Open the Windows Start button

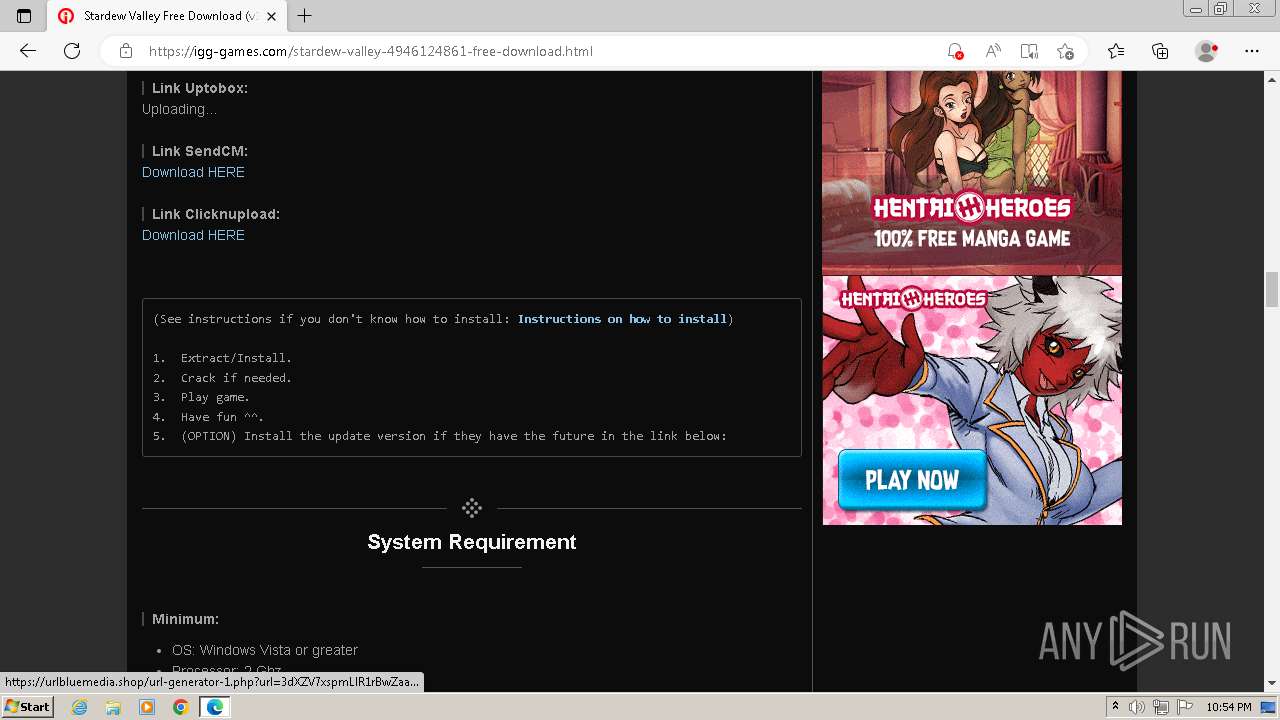[x=28, y=706]
